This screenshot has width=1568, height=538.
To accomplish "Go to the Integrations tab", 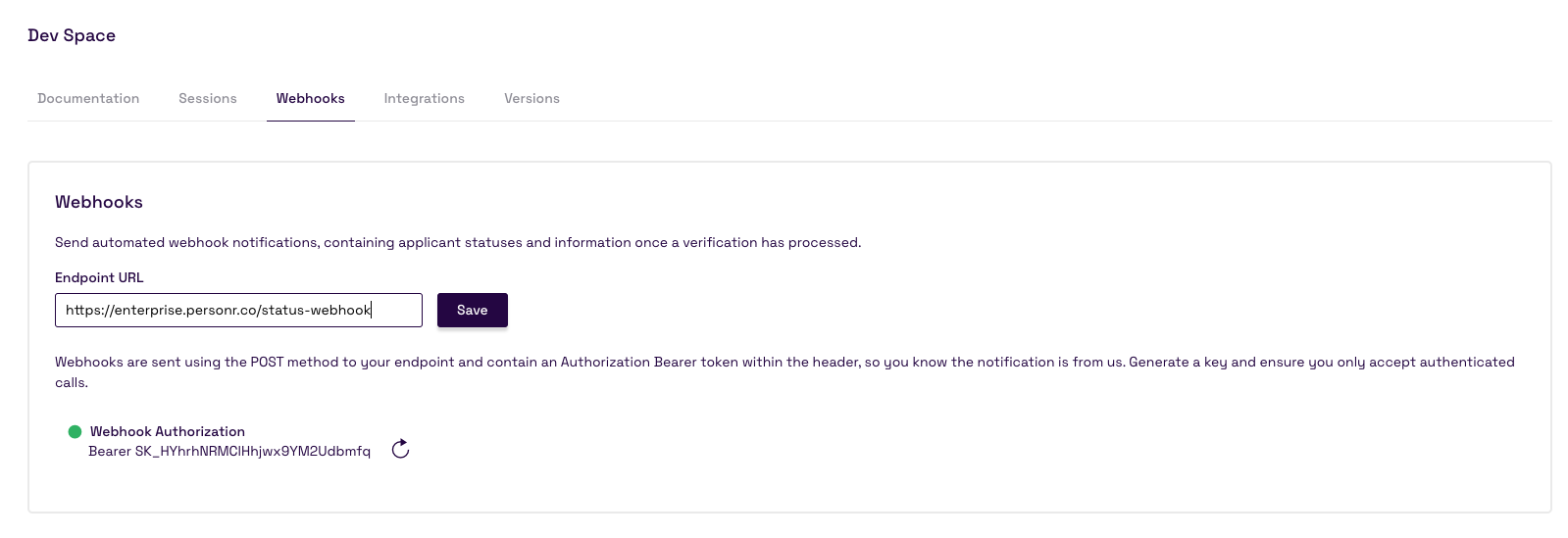I will [x=424, y=98].
